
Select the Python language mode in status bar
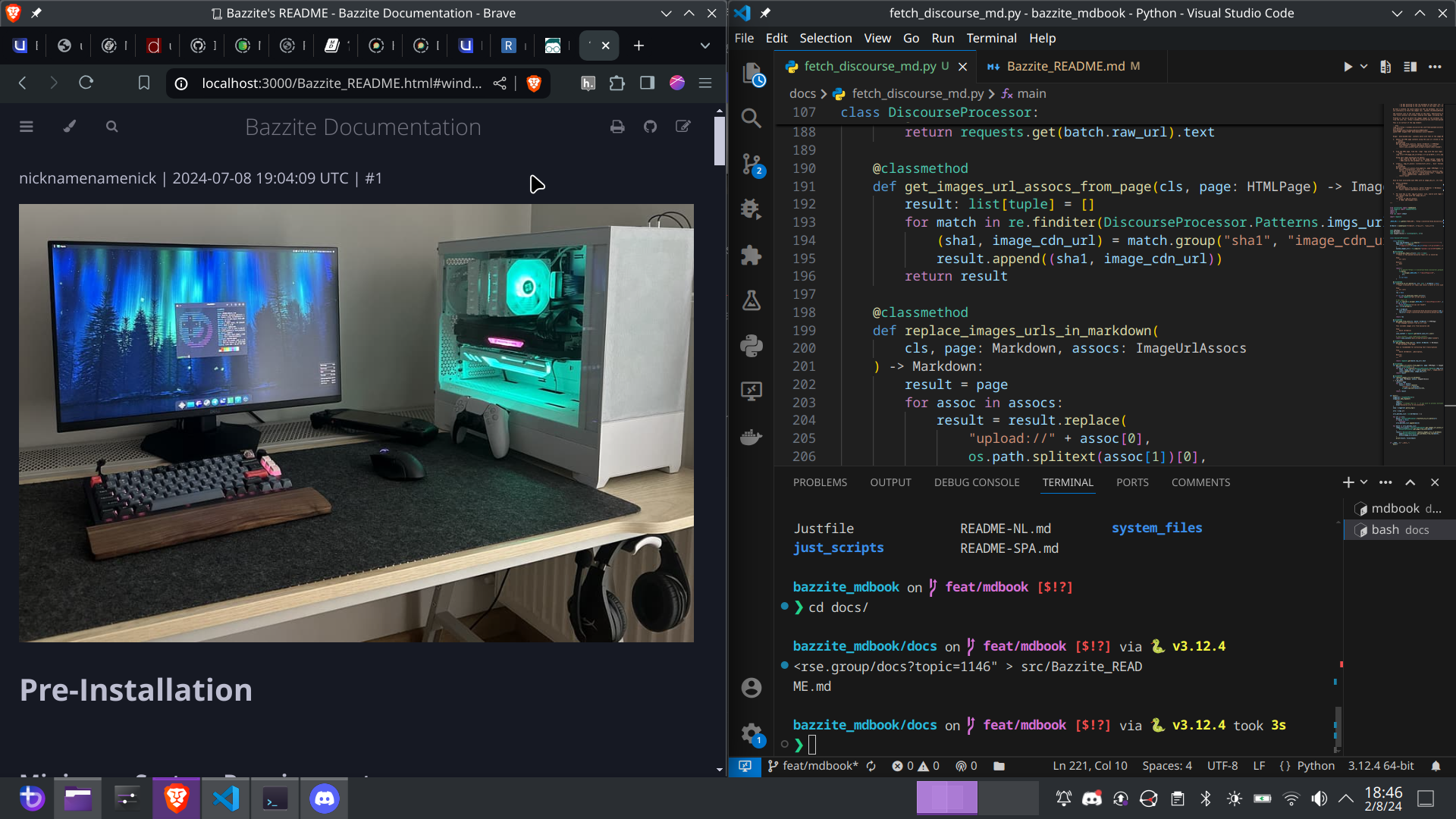(x=1315, y=766)
